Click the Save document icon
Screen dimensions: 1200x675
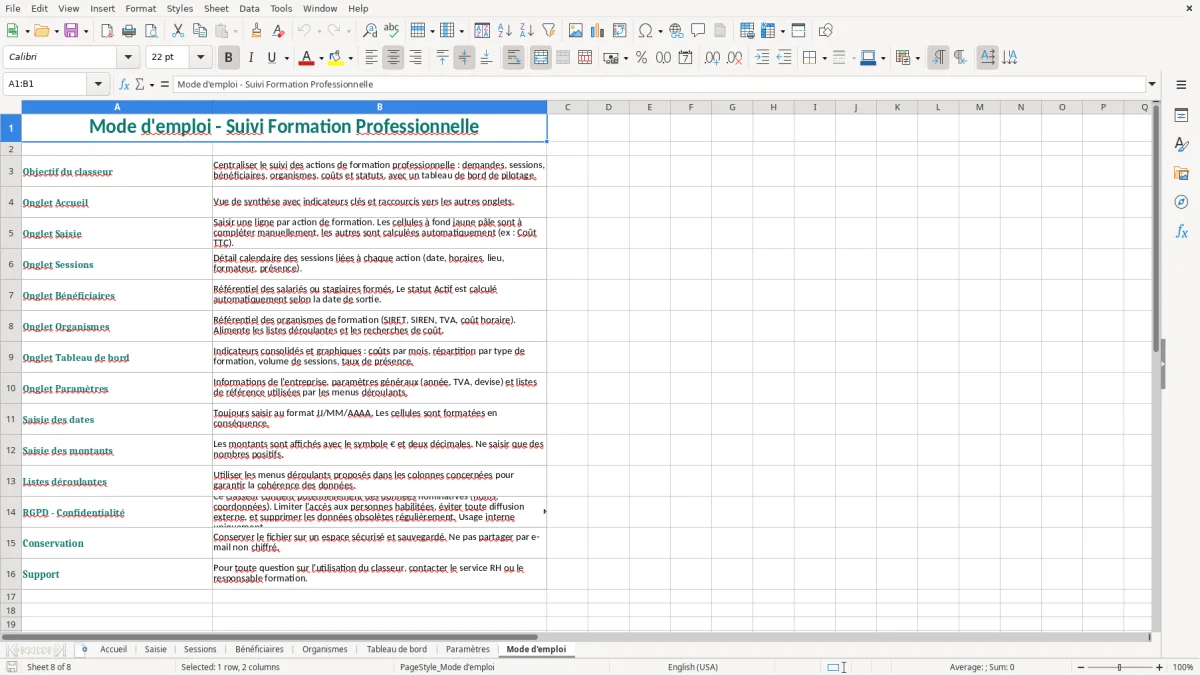71,31
